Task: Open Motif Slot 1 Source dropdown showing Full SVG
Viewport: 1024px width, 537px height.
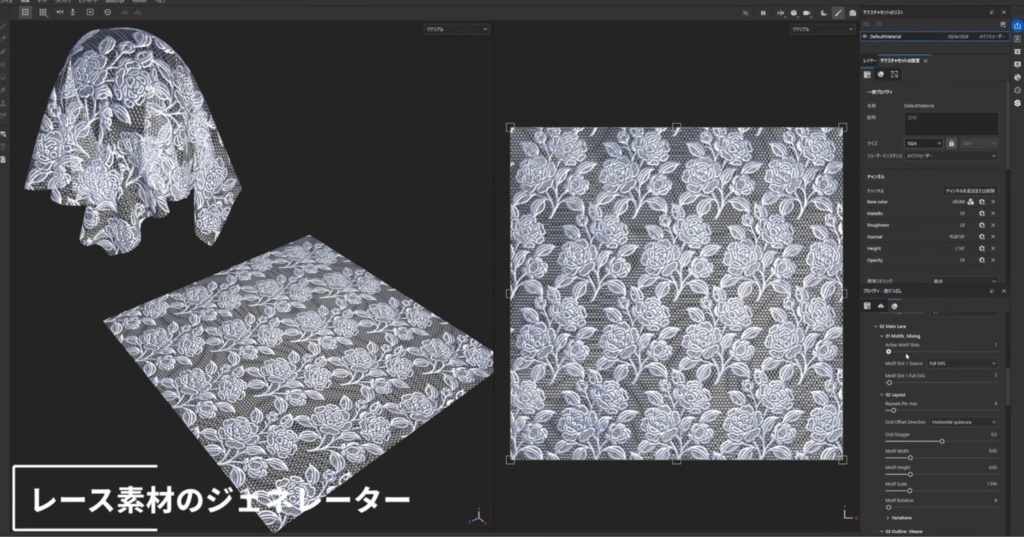Action: pos(962,363)
